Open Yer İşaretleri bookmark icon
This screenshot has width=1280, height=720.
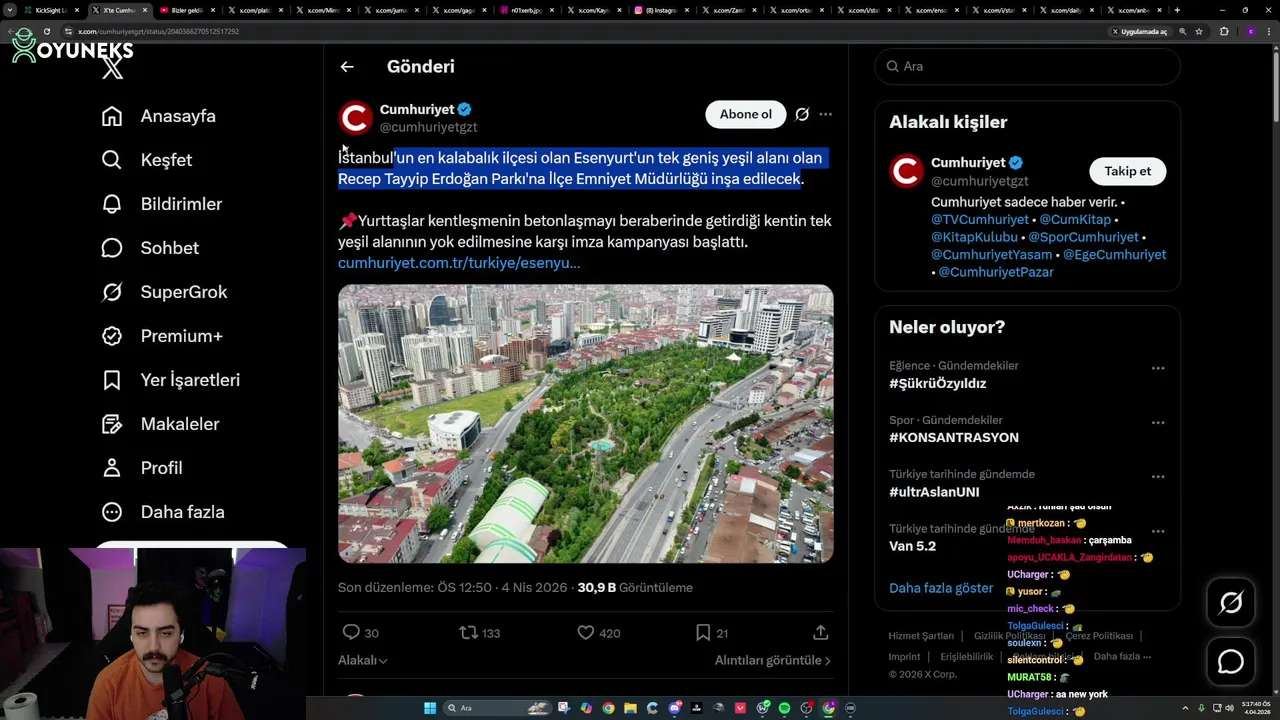point(112,380)
